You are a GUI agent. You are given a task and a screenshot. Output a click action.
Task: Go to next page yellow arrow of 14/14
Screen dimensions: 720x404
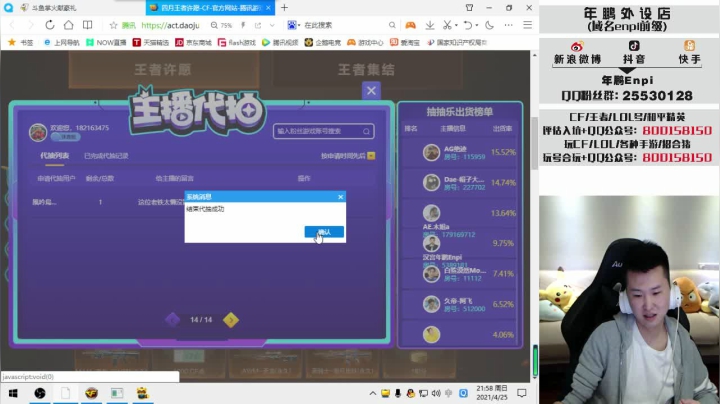(231, 320)
